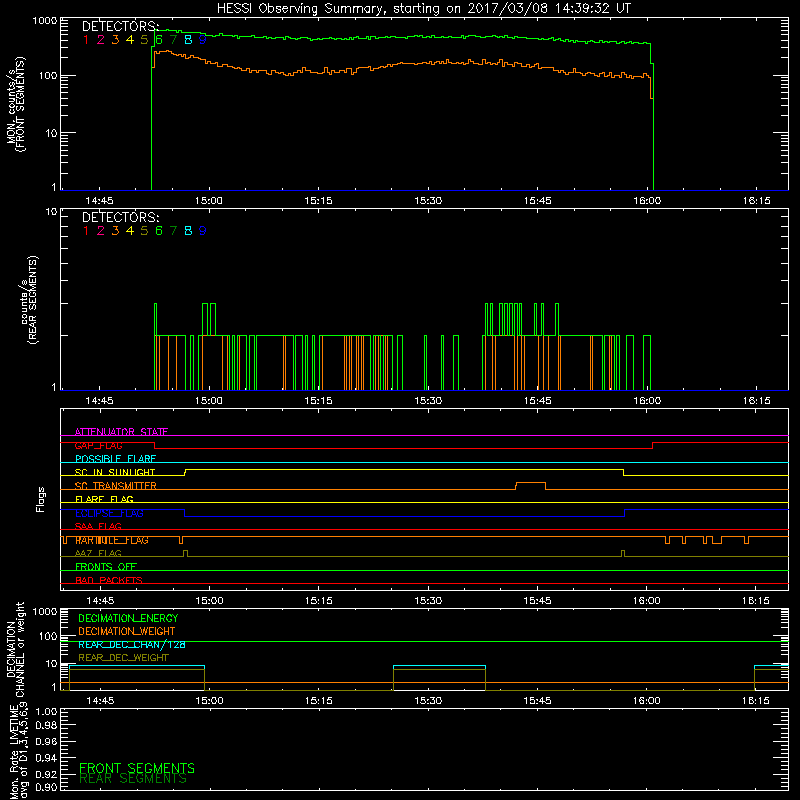The width and height of the screenshot is (800, 800).
Task: Click the REAR_DEC_WEIGHT legend entry
Action: 123,658
